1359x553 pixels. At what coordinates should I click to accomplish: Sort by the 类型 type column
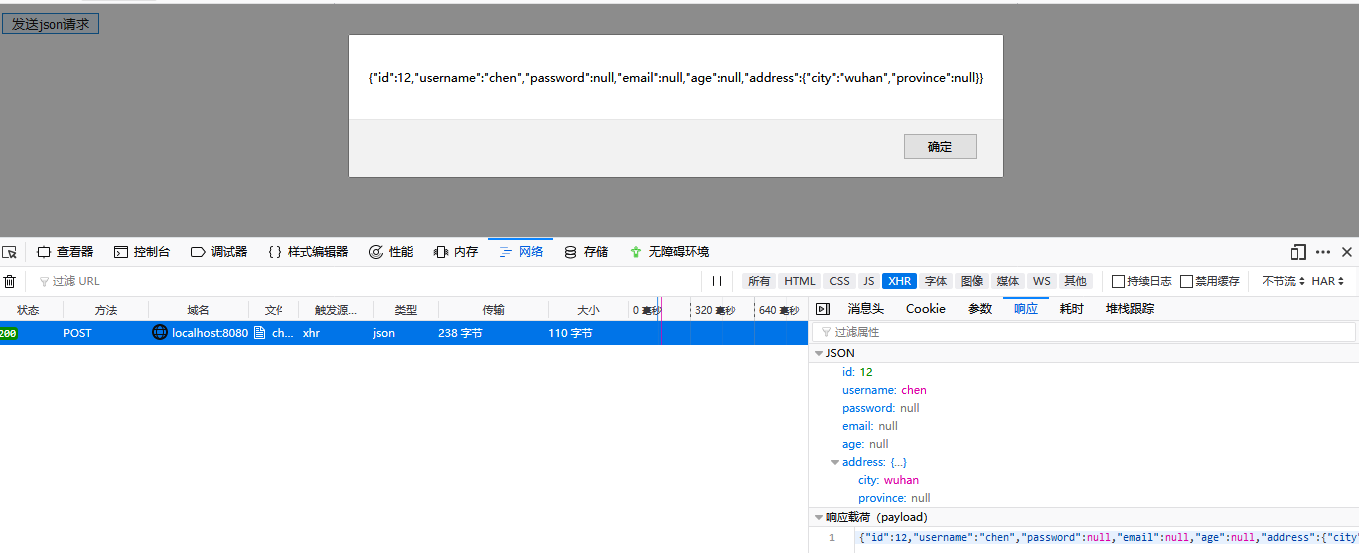point(406,310)
